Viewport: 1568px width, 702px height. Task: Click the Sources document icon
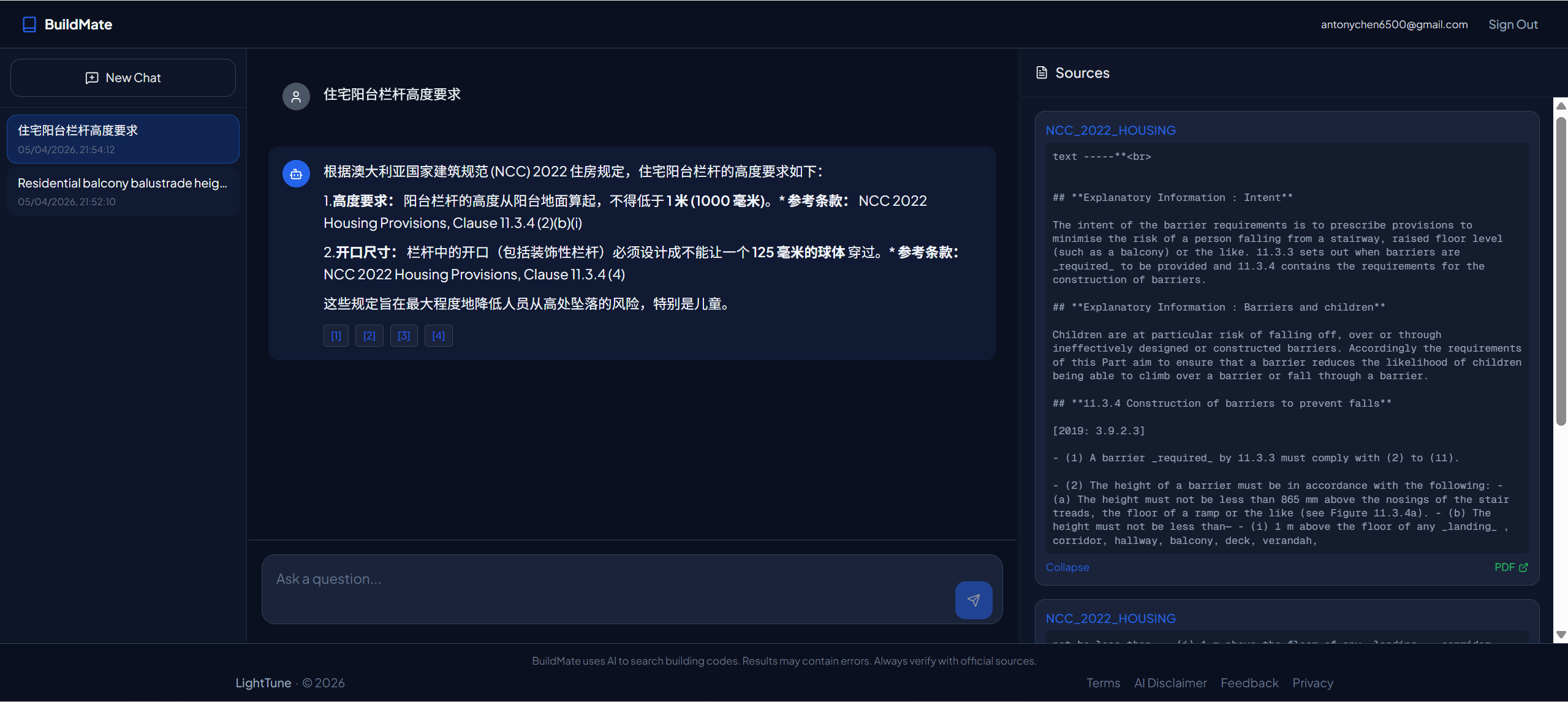coord(1042,73)
